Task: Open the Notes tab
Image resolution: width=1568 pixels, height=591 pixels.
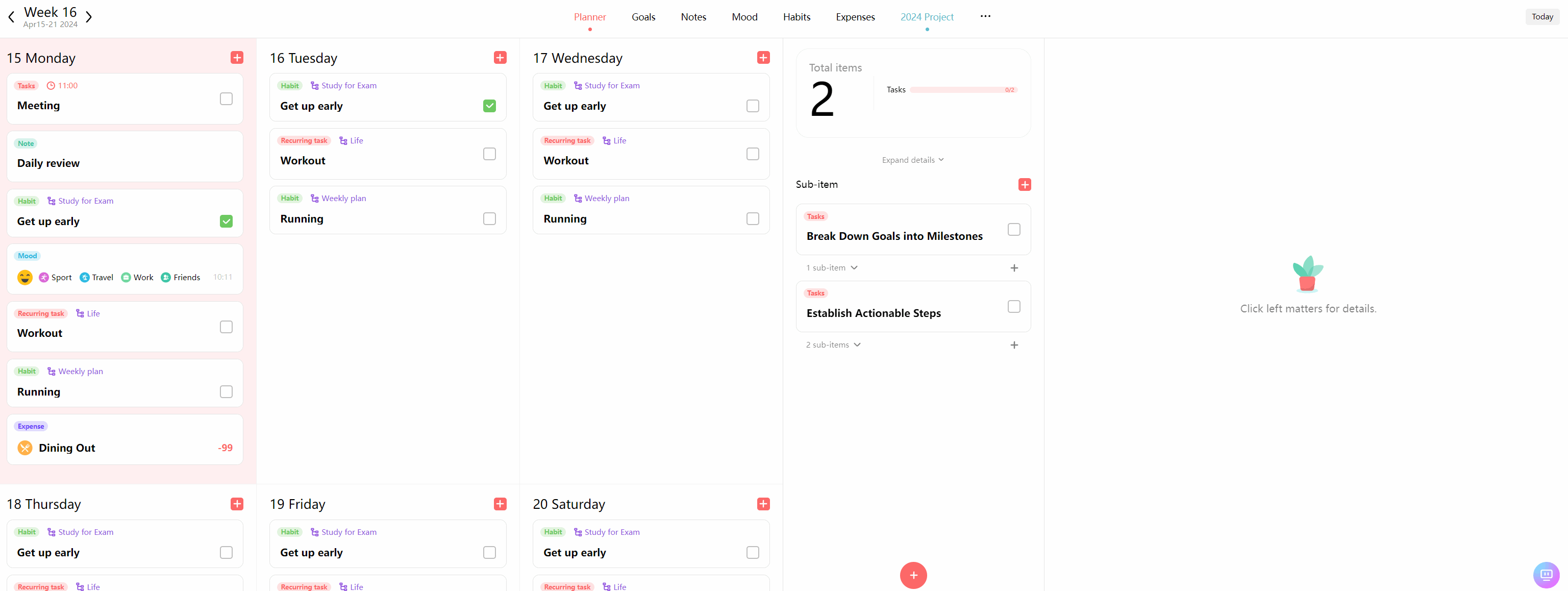Action: click(693, 17)
